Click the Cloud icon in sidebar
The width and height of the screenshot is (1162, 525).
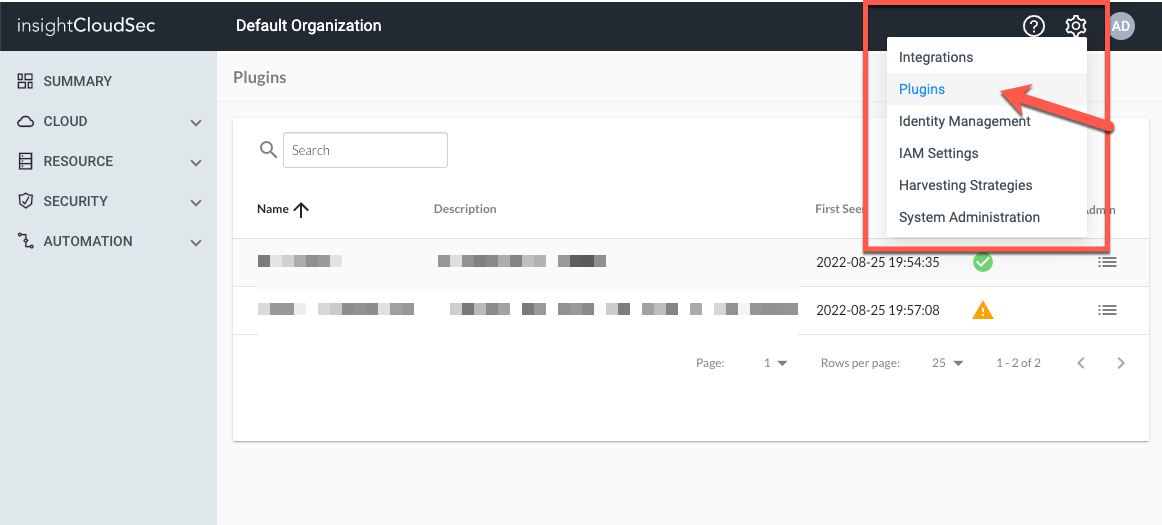(x=25, y=121)
